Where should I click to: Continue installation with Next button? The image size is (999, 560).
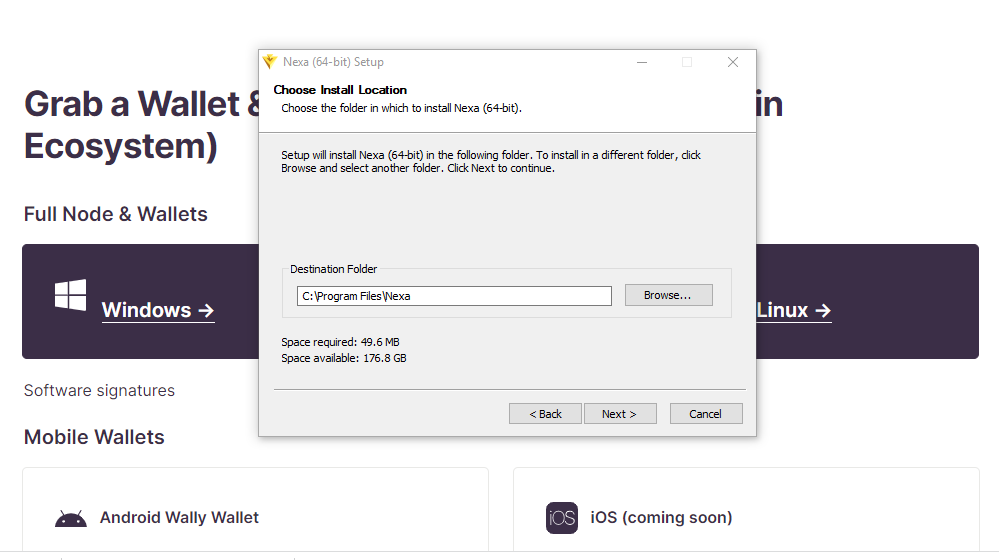pos(618,414)
